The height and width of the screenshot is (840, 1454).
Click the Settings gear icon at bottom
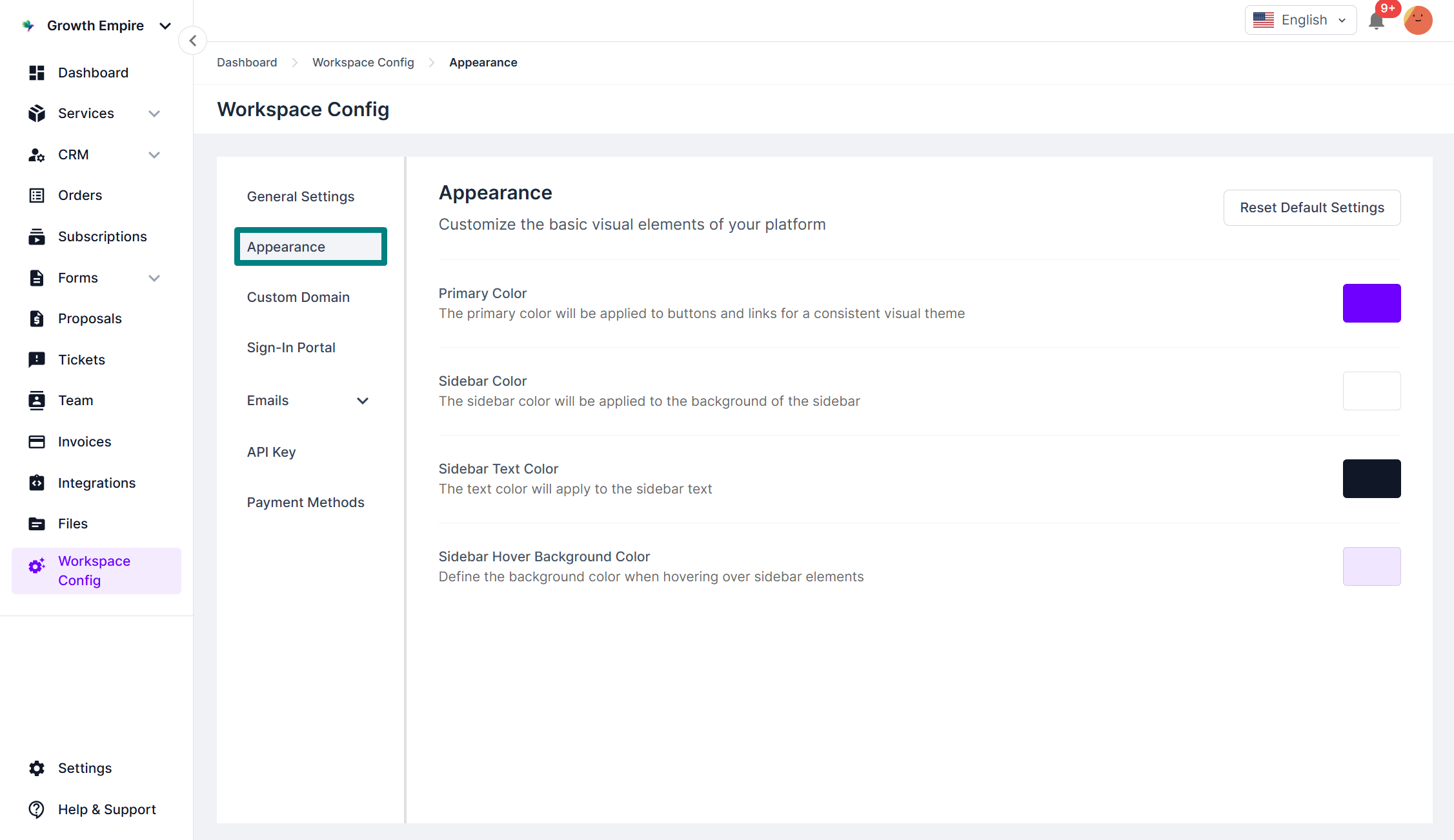(37, 768)
